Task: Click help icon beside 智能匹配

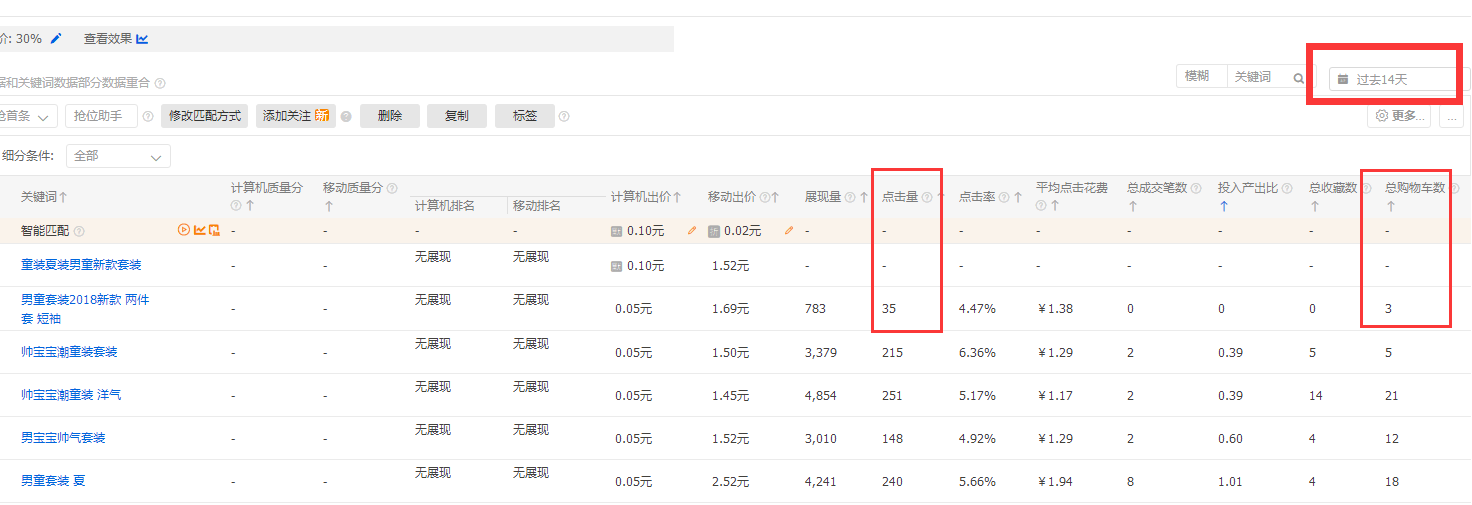Action: [79, 231]
